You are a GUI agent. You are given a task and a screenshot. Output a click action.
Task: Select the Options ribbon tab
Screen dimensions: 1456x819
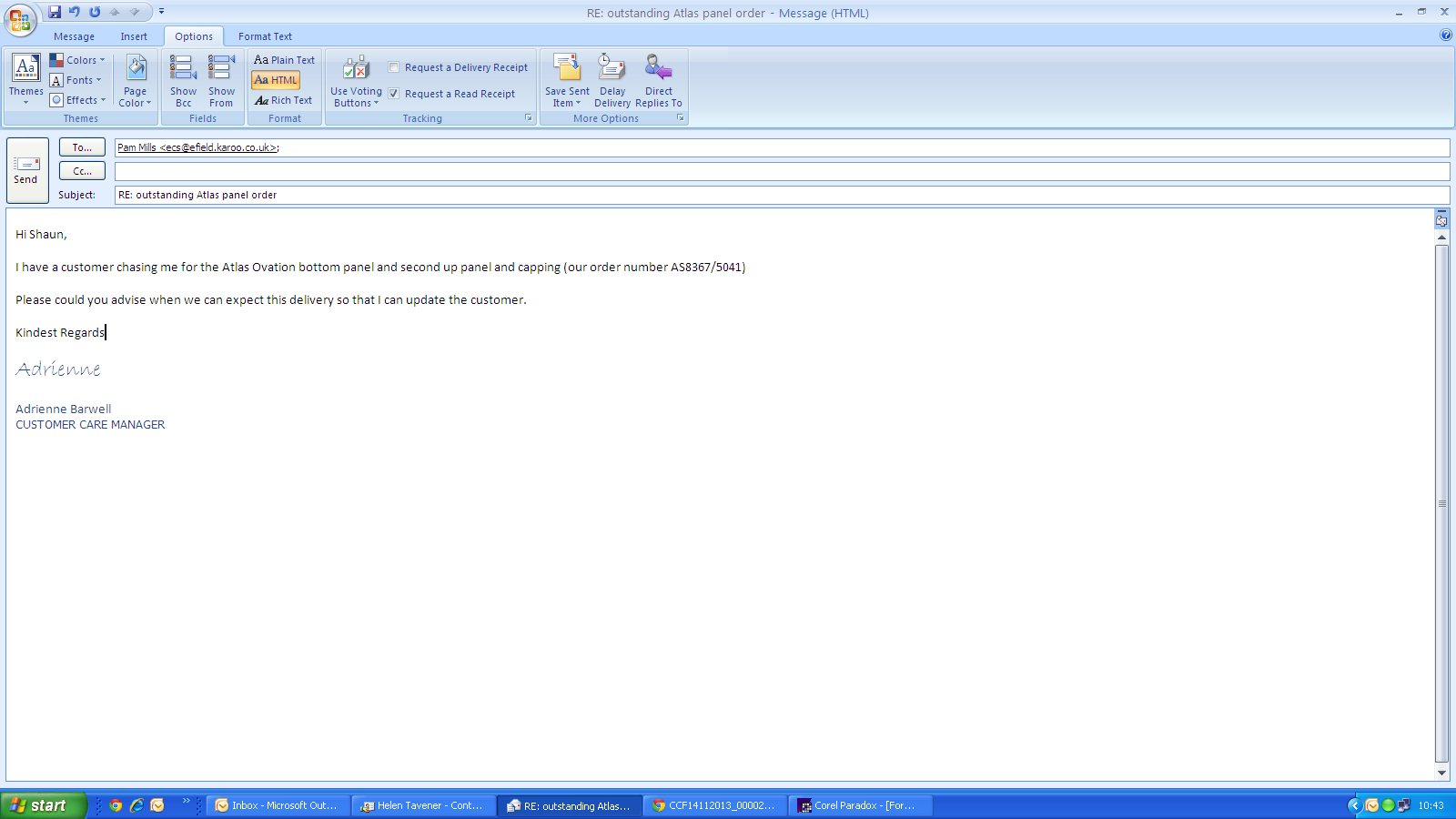pos(194,36)
